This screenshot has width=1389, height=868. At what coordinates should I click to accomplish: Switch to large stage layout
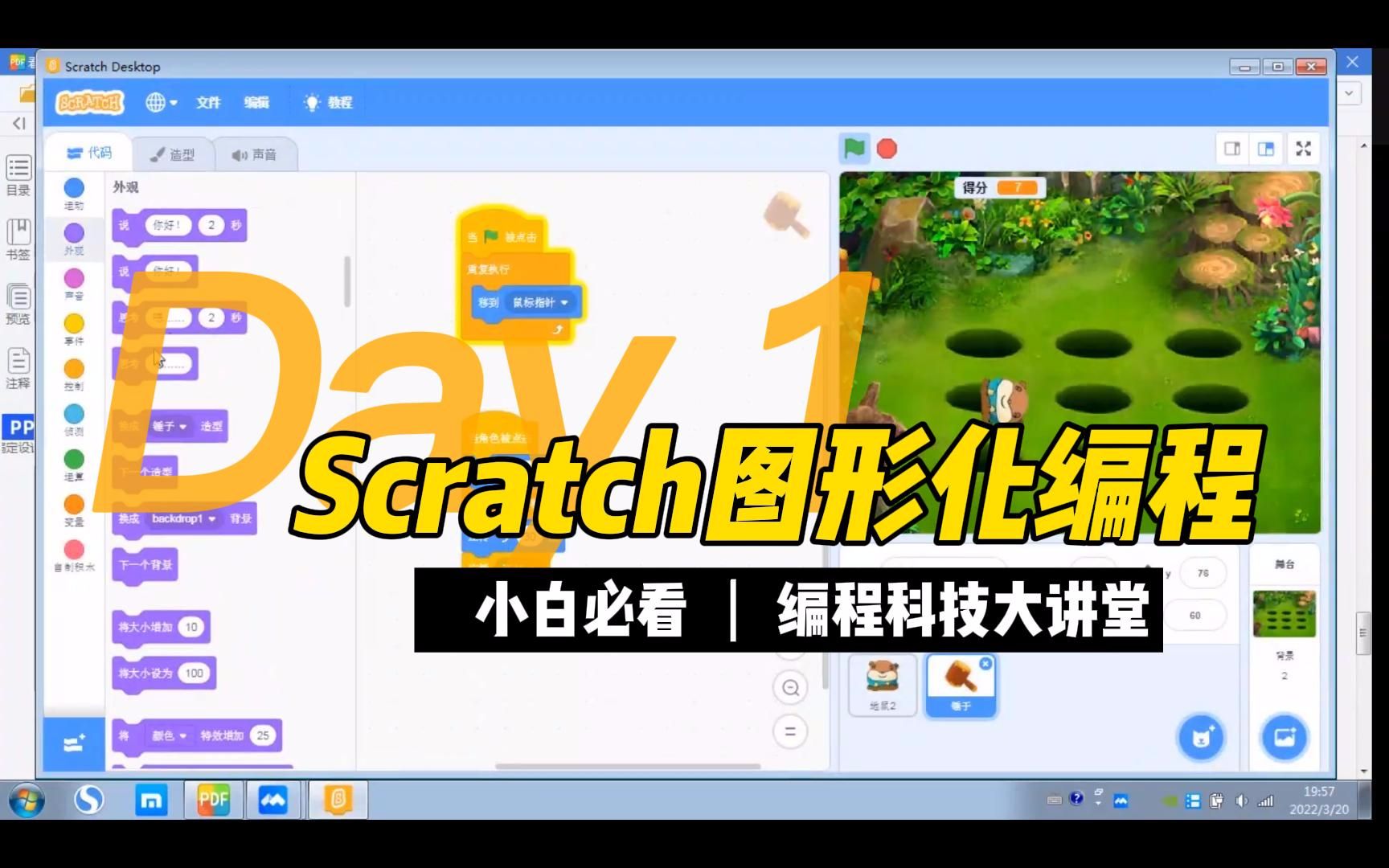1266,149
